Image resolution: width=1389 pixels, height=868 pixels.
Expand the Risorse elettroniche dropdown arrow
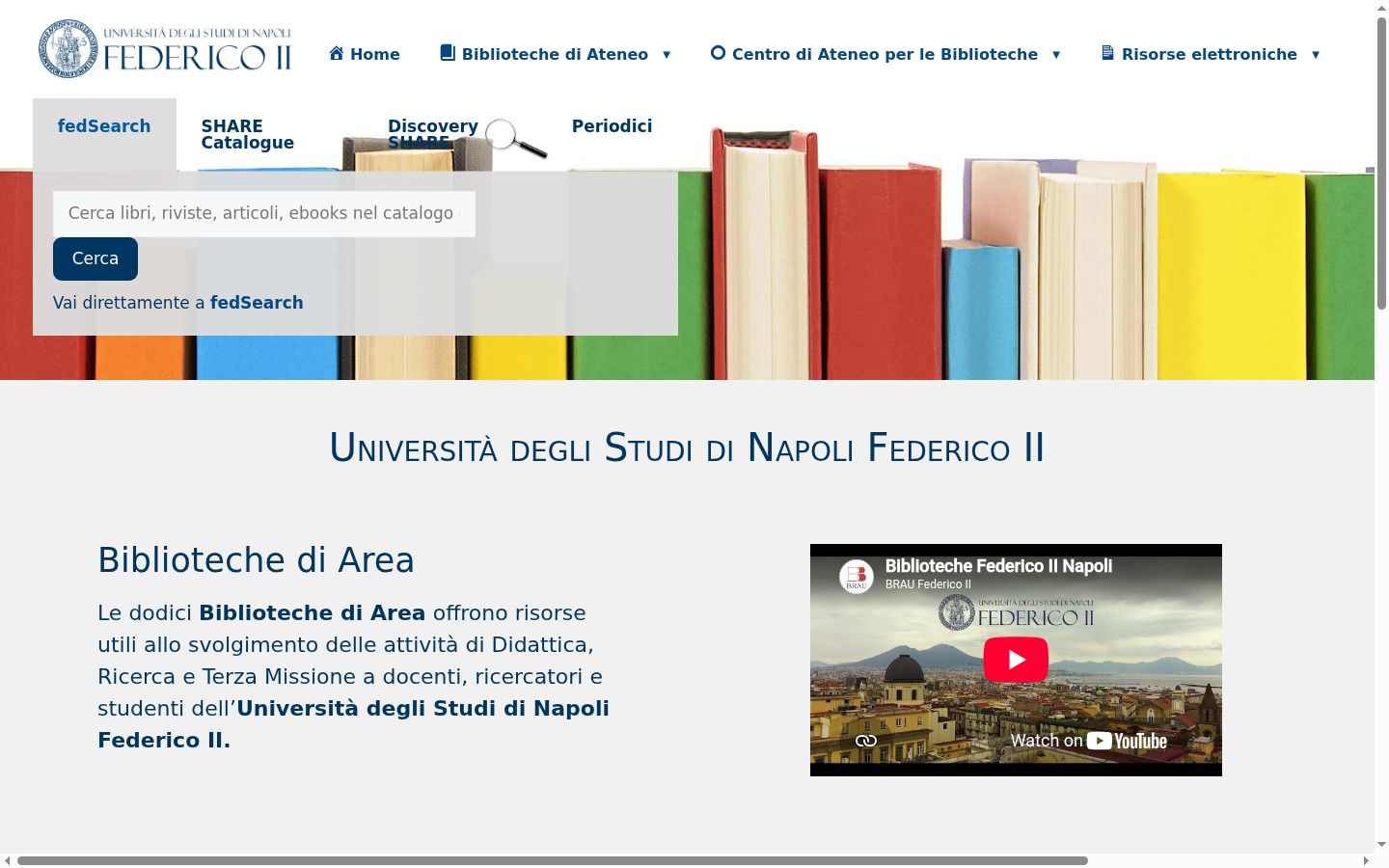tap(1316, 55)
